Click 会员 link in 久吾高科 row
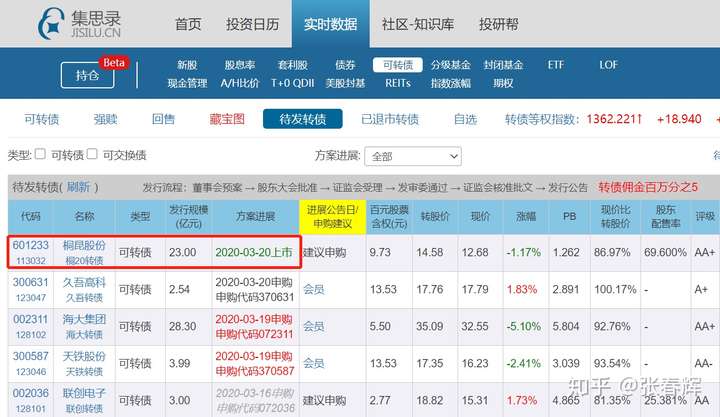The width and height of the screenshot is (720, 417). pos(314,289)
